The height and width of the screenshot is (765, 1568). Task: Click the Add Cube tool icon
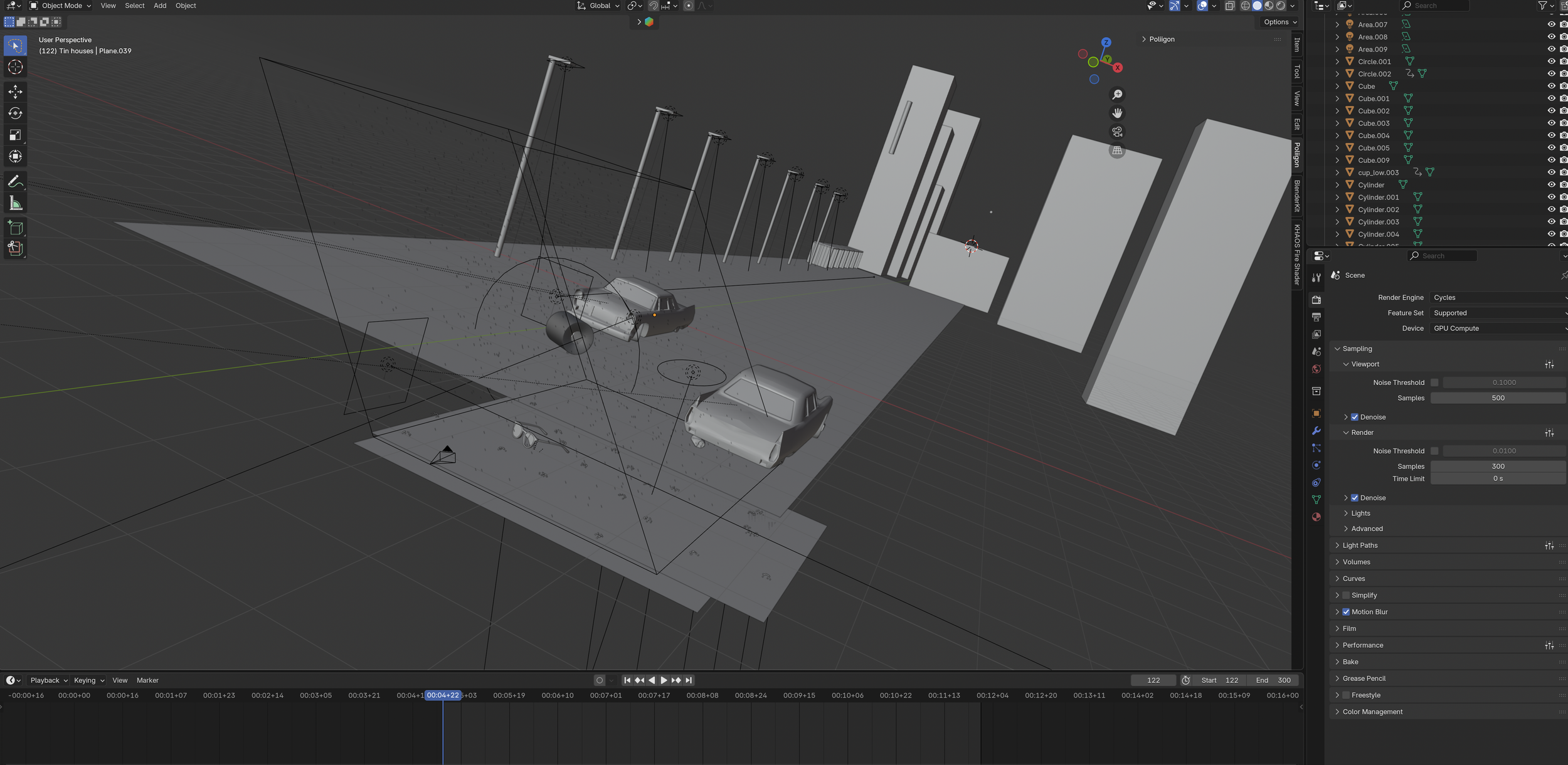15,227
